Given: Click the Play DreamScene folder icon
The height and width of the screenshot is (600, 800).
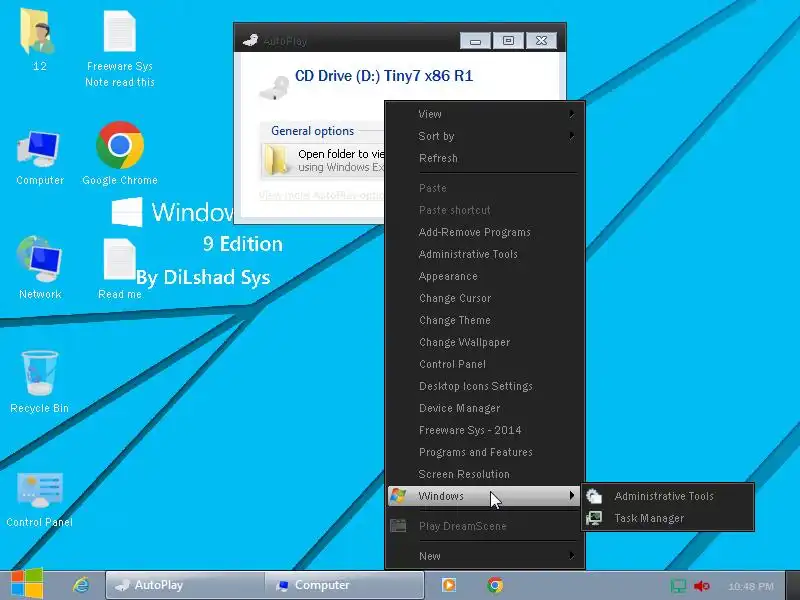Looking at the screenshot, I should click(398, 526).
